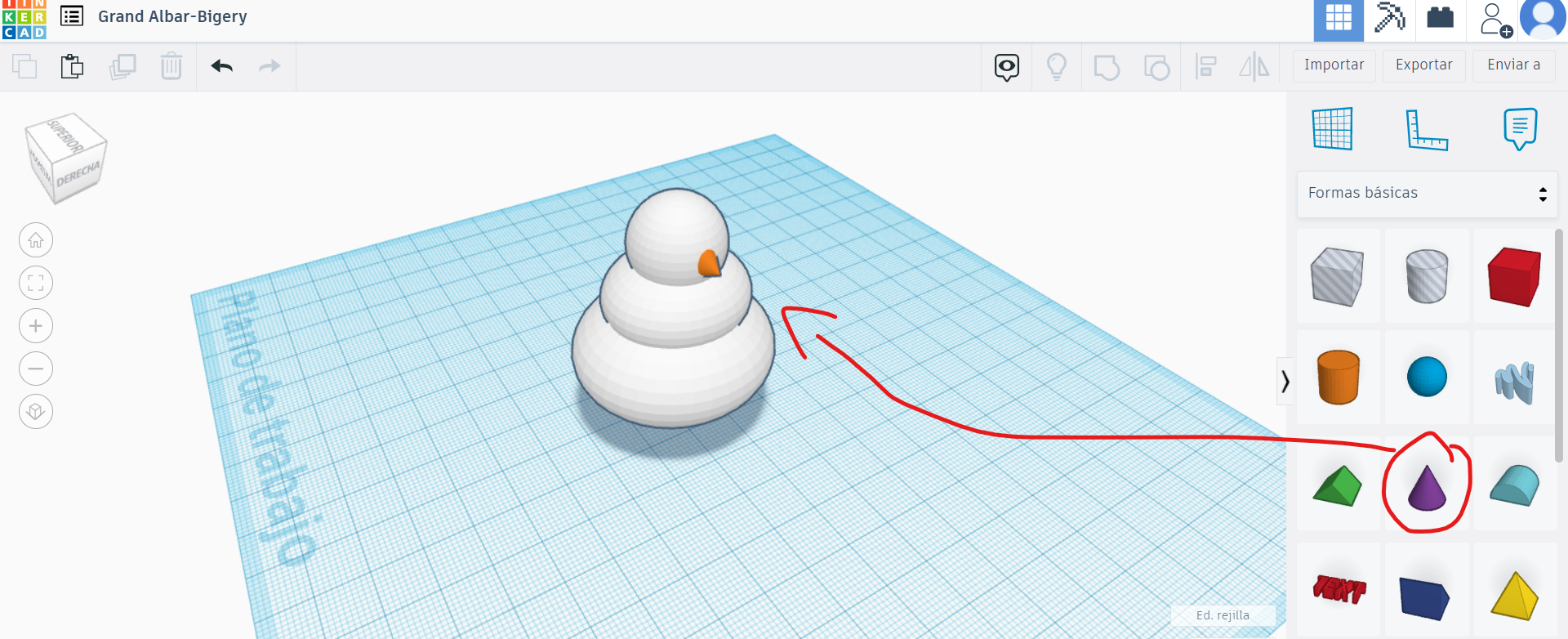
Task: Pick the teal round roof shape
Action: (x=1515, y=485)
